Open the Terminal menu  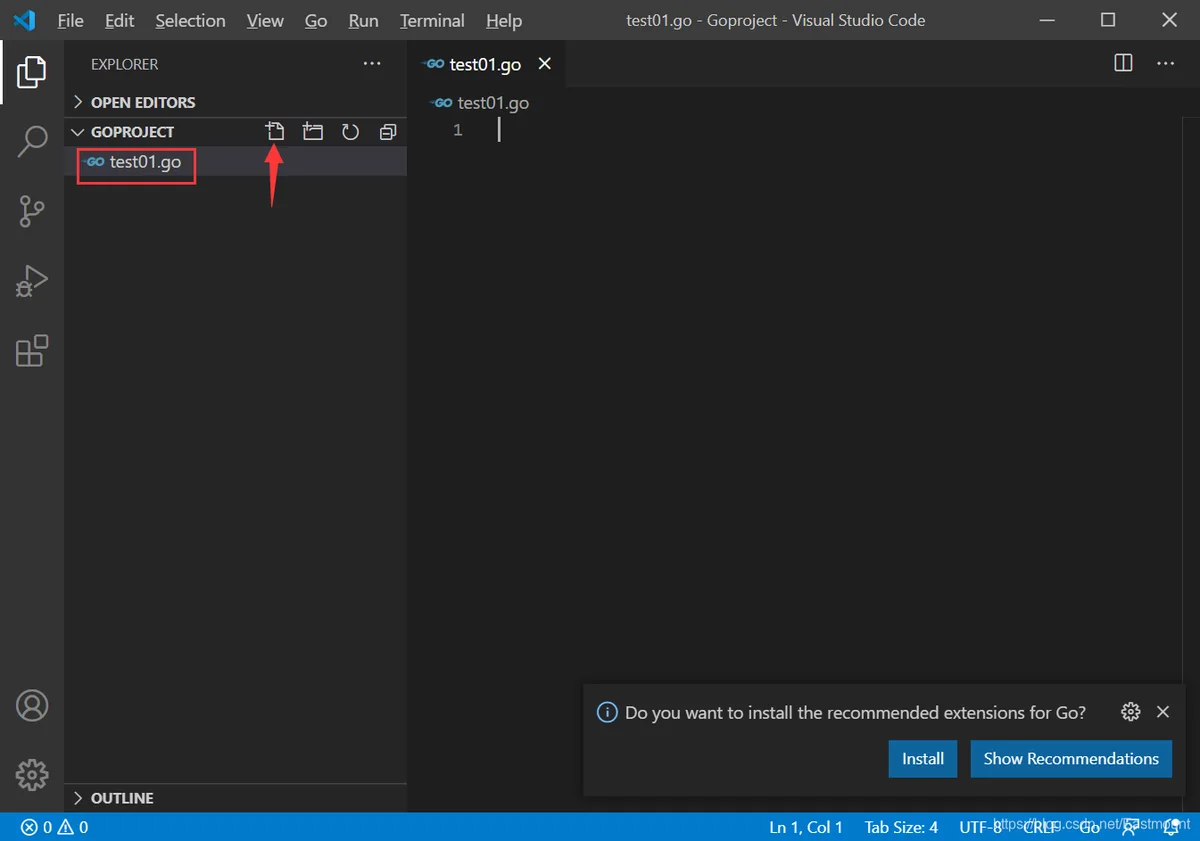click(432, 20)
